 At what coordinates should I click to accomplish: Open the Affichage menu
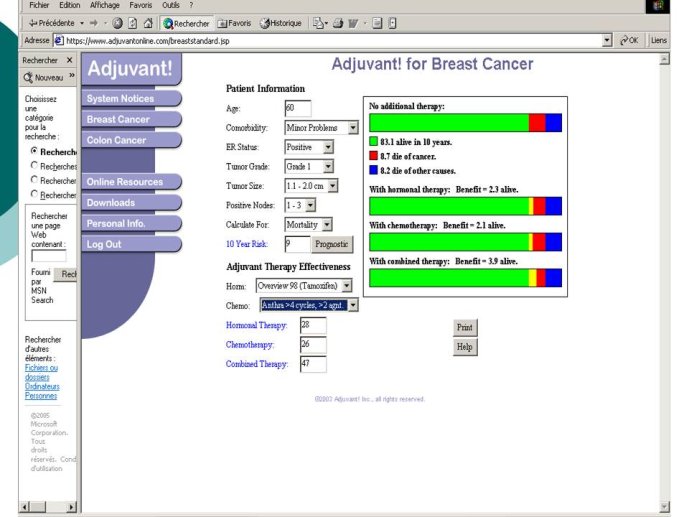pyautogui.click(x=105, y=5)
